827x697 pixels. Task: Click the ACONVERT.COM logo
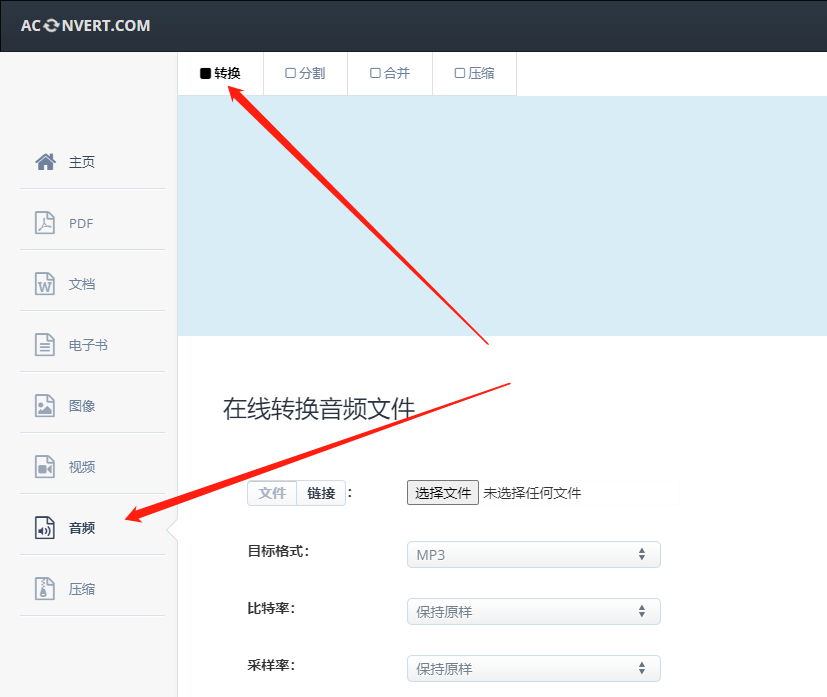coord(85,25)
